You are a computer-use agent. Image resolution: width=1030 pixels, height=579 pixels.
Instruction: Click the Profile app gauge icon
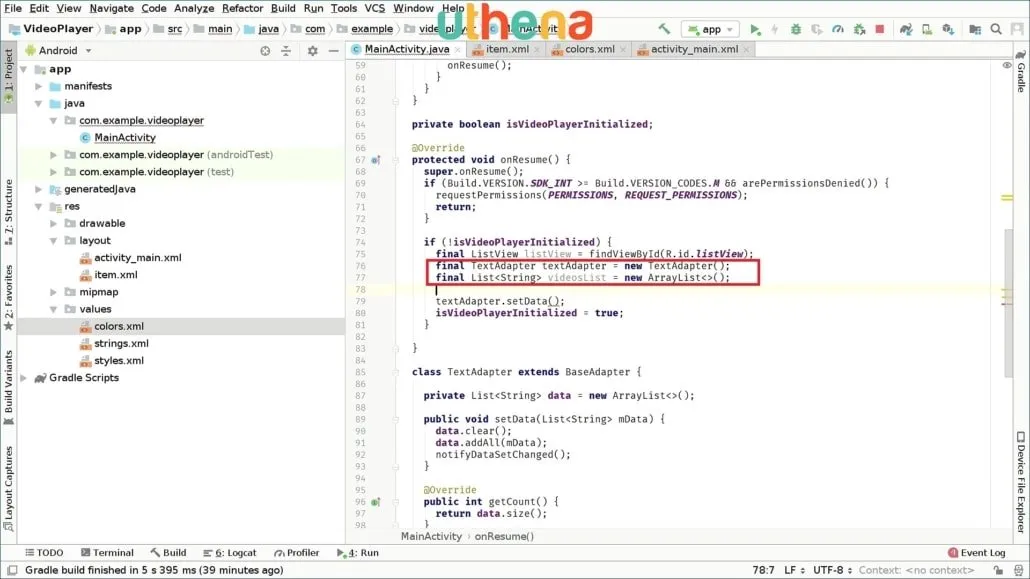click(838, 30)
